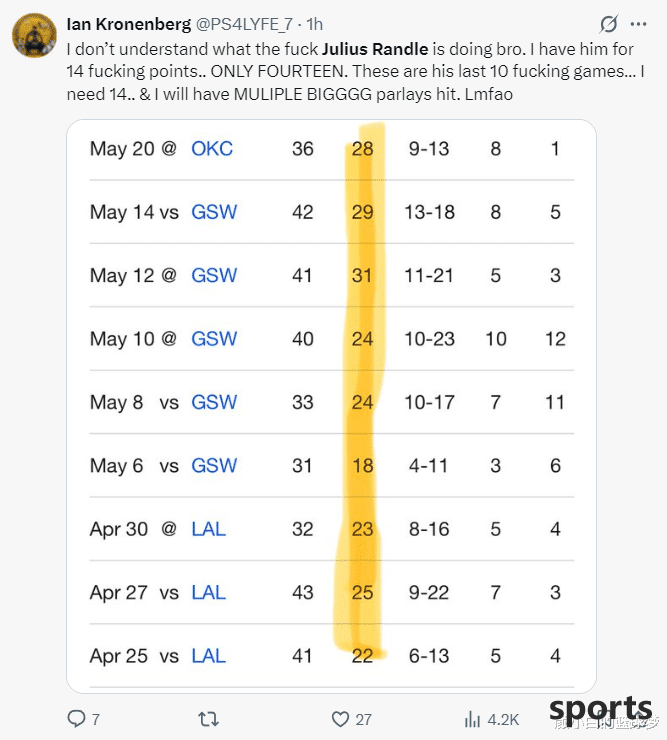Click the OKC team link
667x740 pixels.
coord(212,149)
